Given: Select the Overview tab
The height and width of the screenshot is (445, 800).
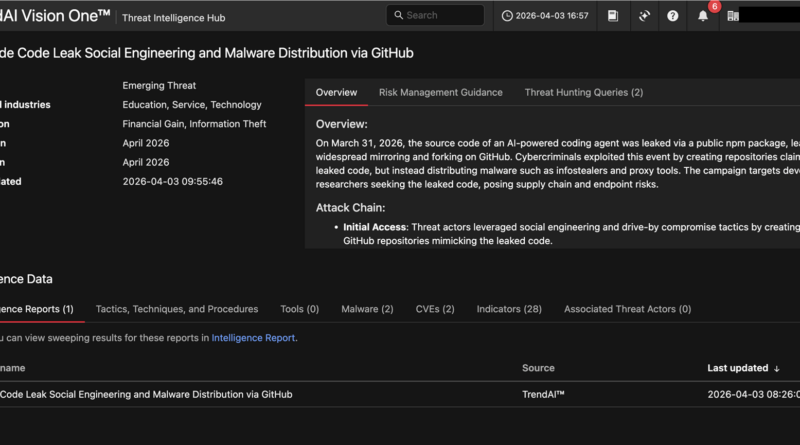Looking at the screenshot, I should click(x=336, y=93).
